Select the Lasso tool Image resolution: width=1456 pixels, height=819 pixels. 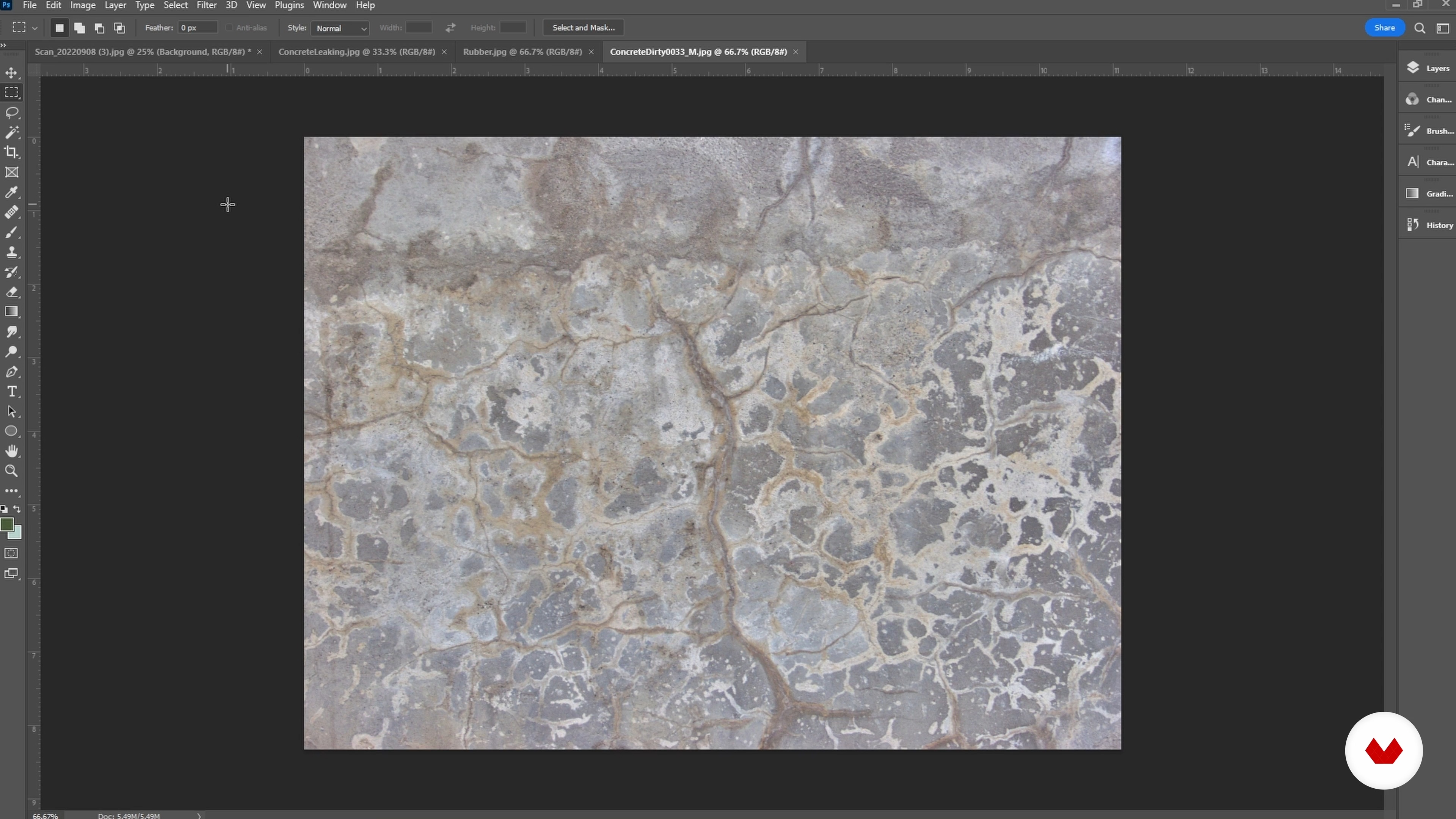tap(11, 113)
